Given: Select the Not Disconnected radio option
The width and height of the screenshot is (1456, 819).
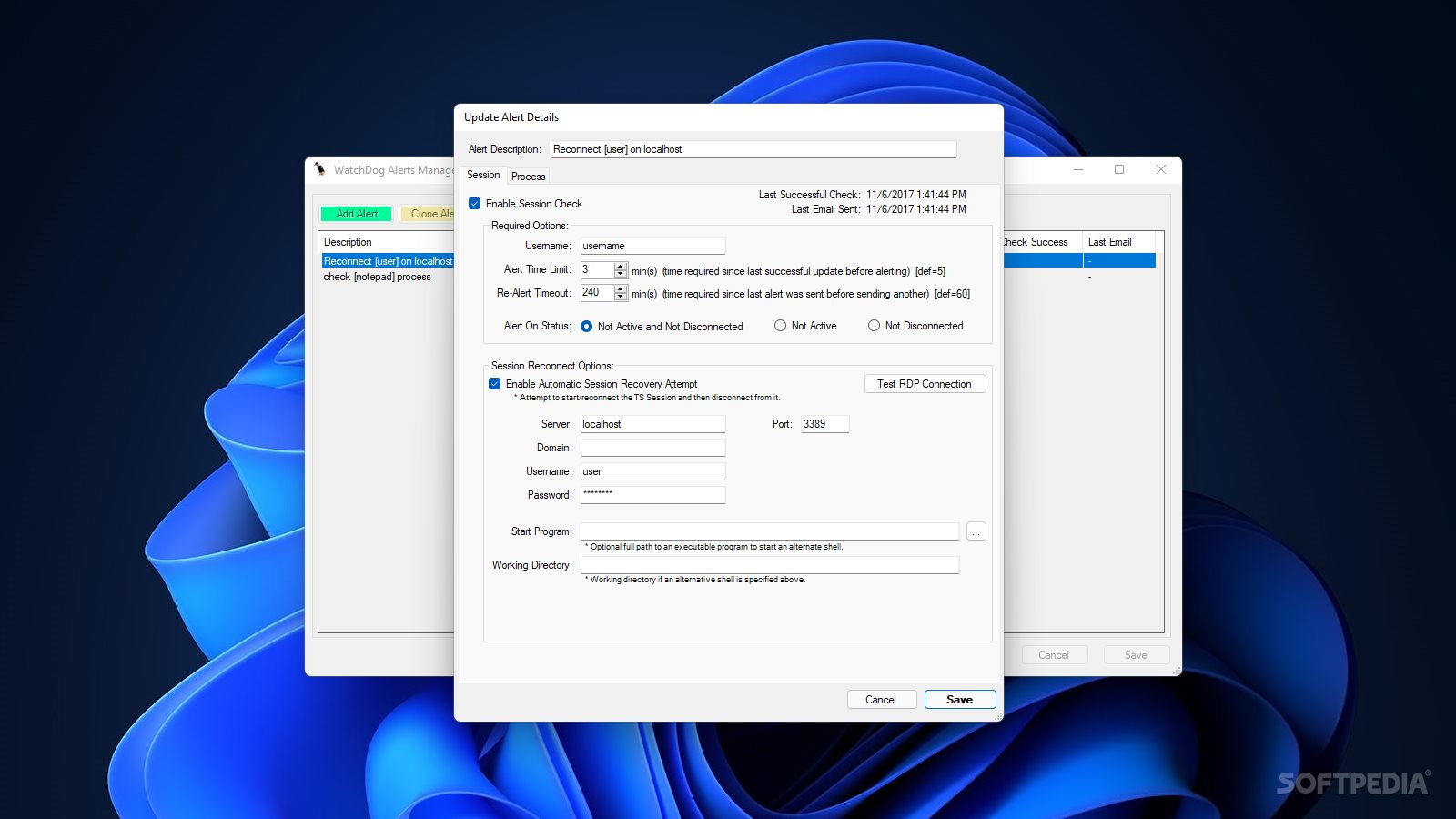Looking at the screenshot, I should click(x=874, y=326).
